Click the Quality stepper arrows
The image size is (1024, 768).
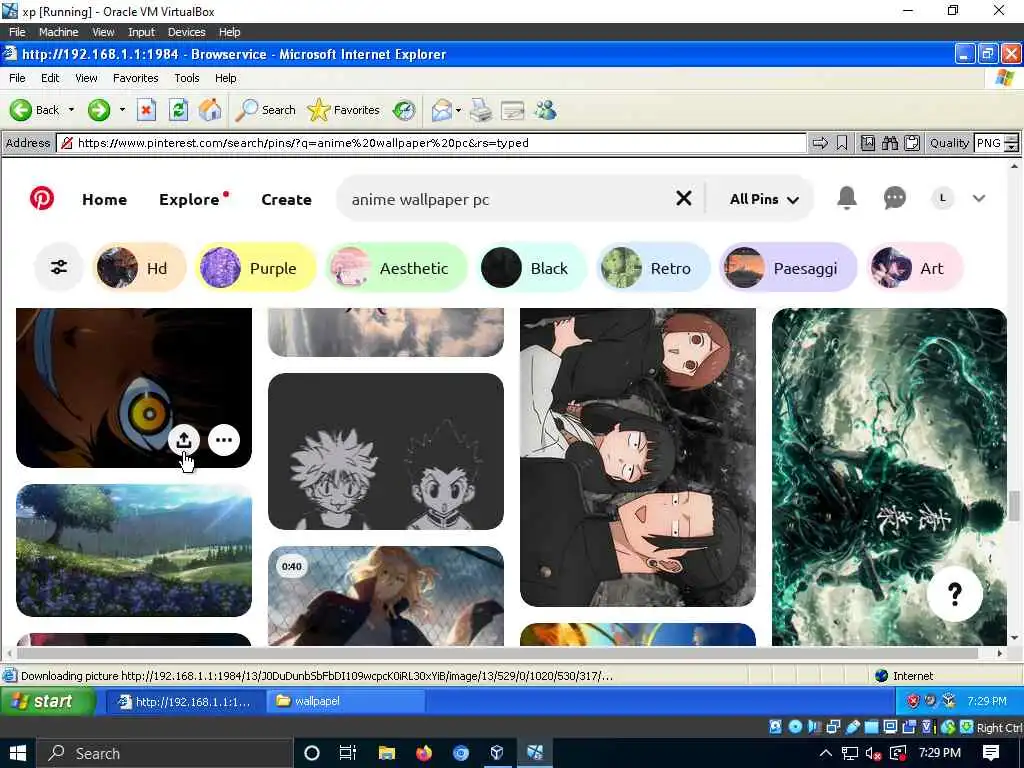click(1011, 143)
